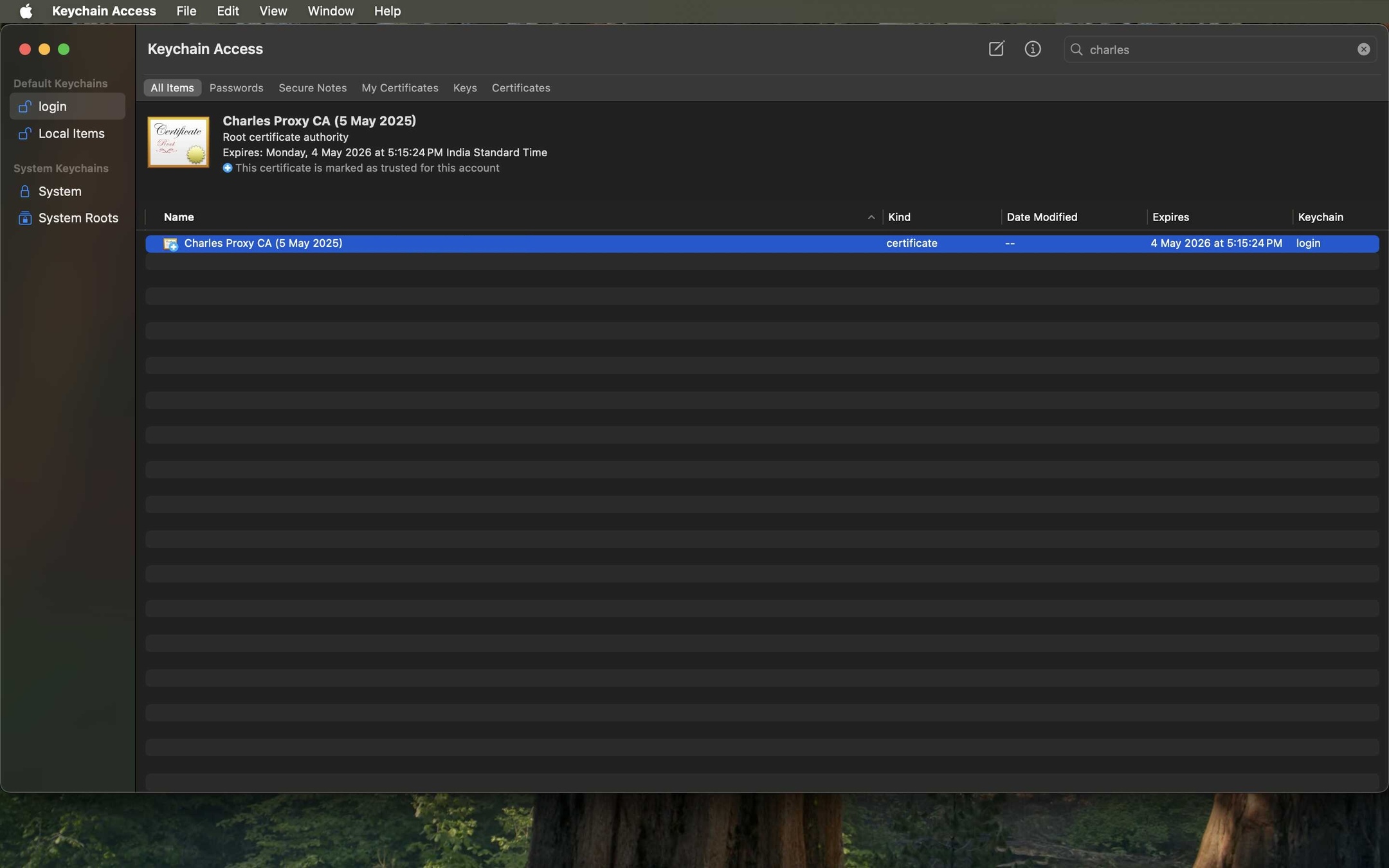Select the Local Items keychain
Image resolution: width=1389 pixels, height=868 pixels.
68,133
